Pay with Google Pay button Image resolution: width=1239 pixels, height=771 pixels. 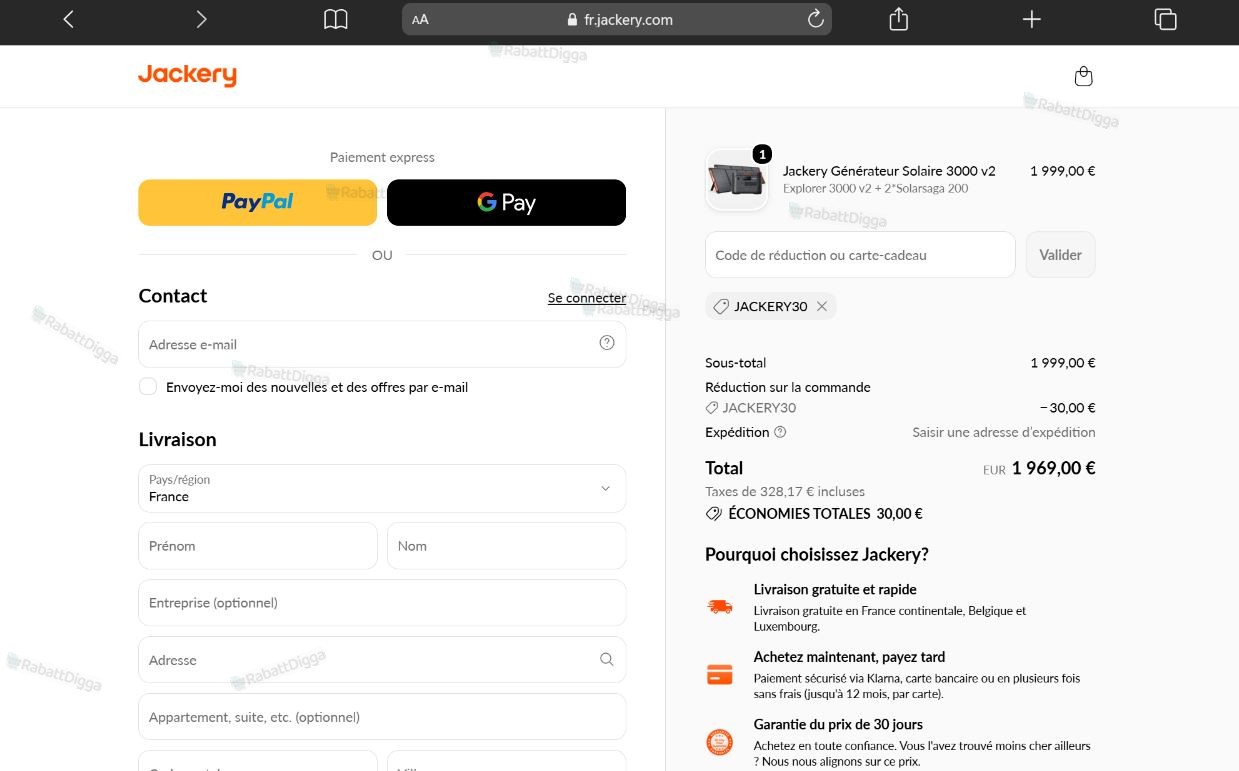pyautogui.click(x=506, y=202)
